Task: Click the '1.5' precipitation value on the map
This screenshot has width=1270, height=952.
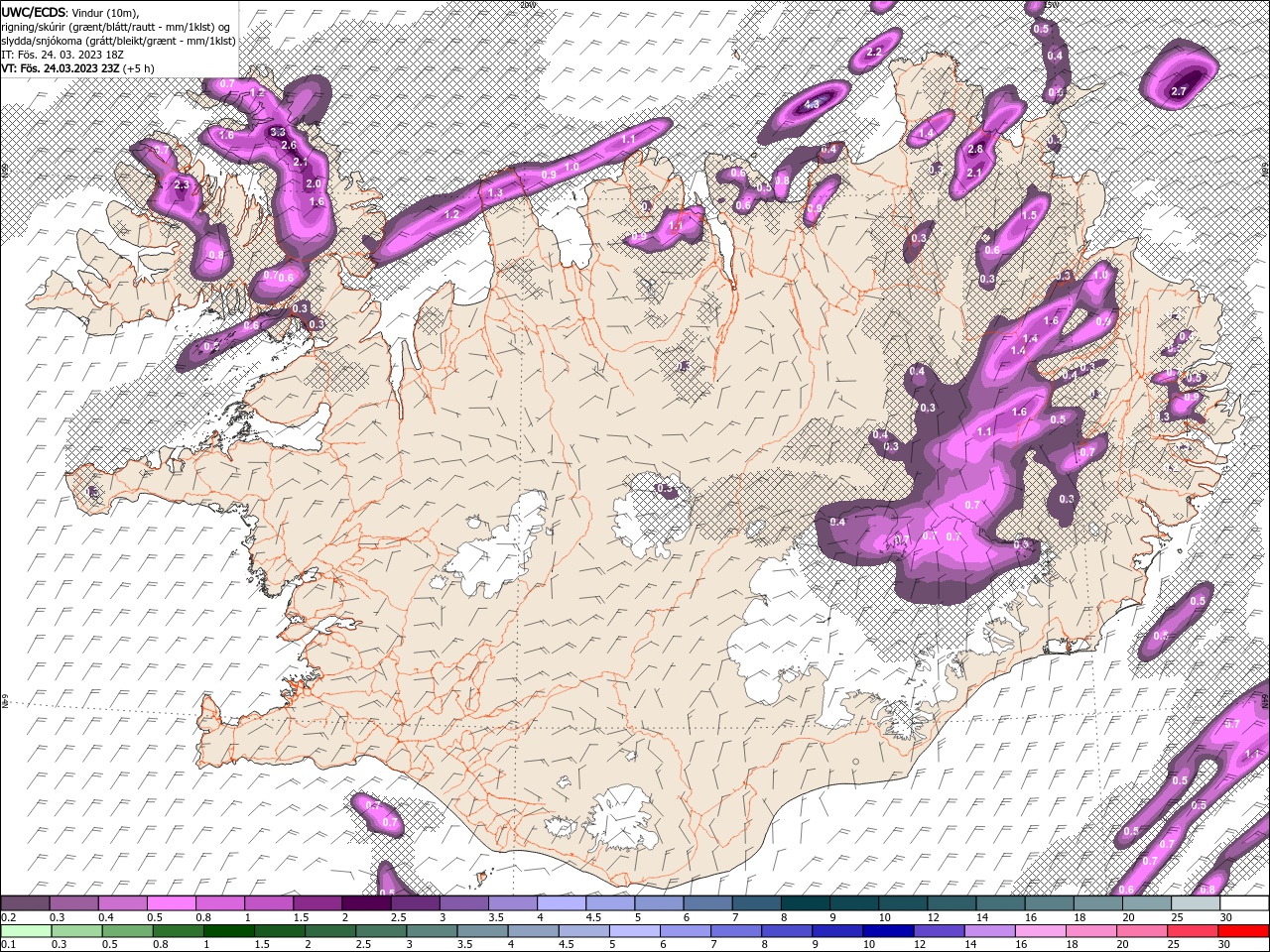Action: pyautogui.click(x=1029, y=215)
